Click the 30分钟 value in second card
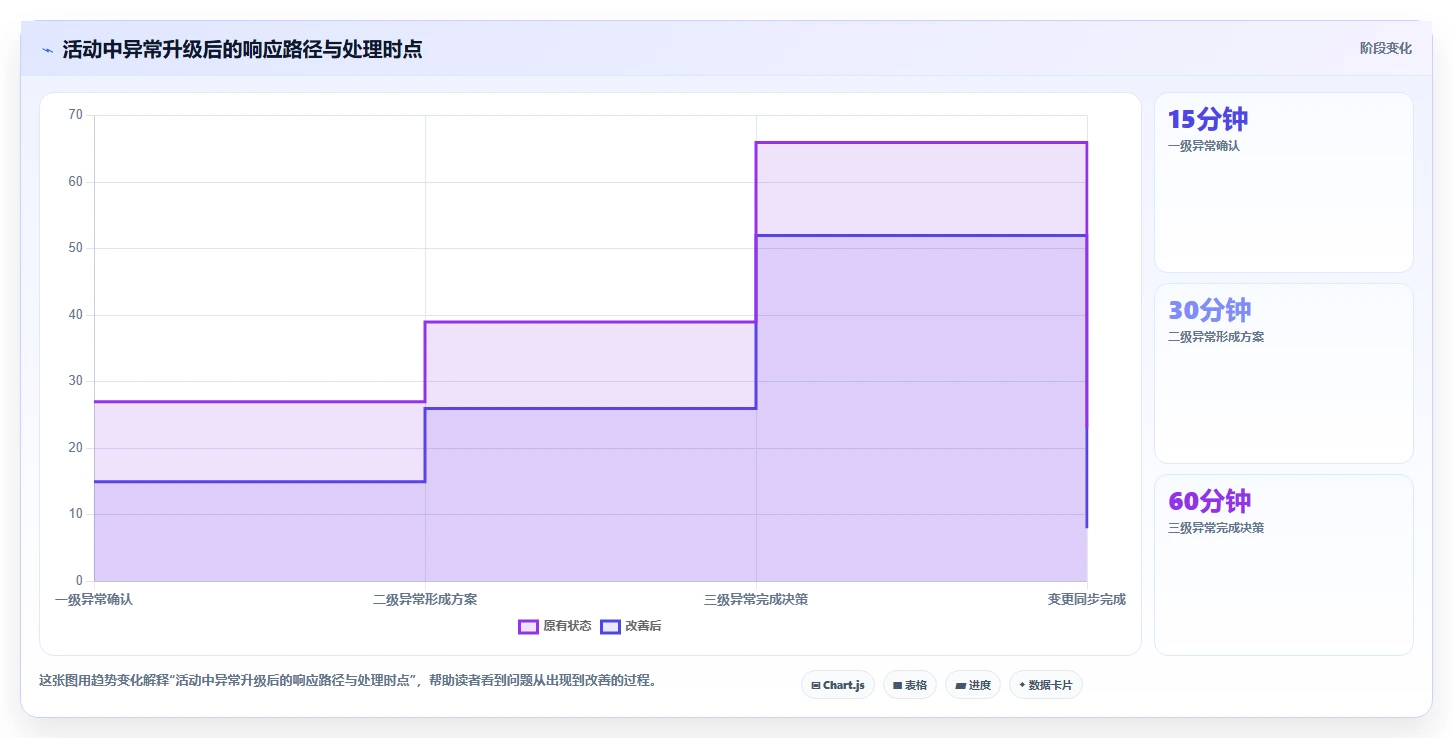 pos(1210,310)
